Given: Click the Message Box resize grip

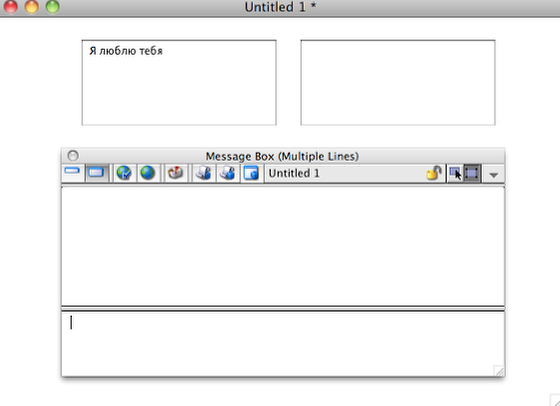Looking at the screenshot, I should (499, 371).
